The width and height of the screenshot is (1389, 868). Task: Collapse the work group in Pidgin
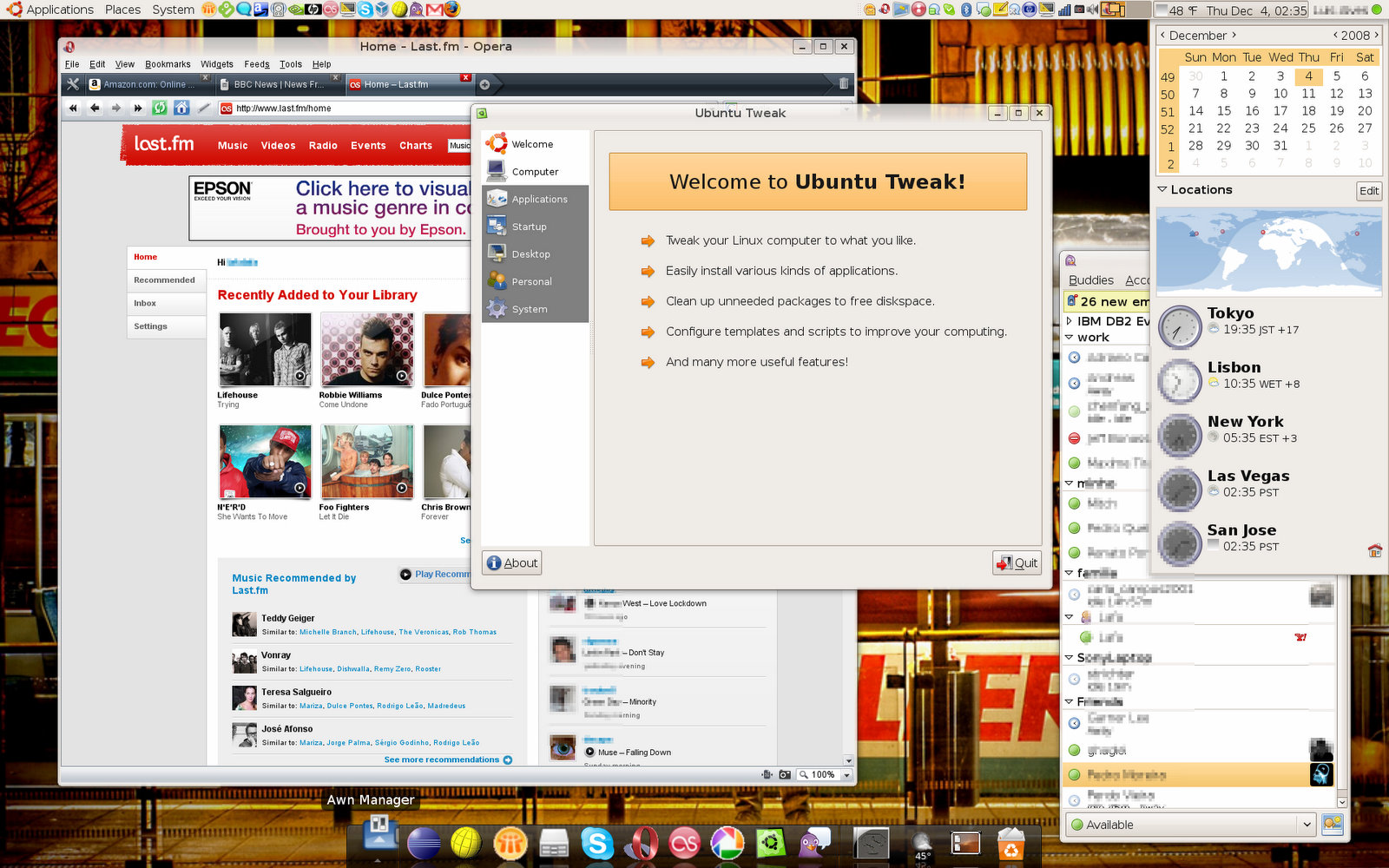1070,338
